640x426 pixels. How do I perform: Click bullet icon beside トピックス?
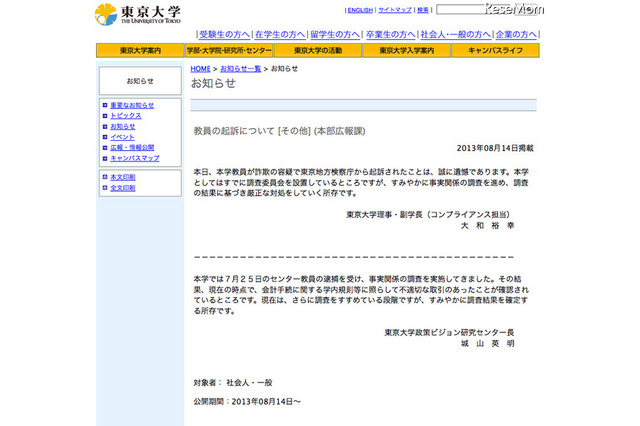click(105, 116)
